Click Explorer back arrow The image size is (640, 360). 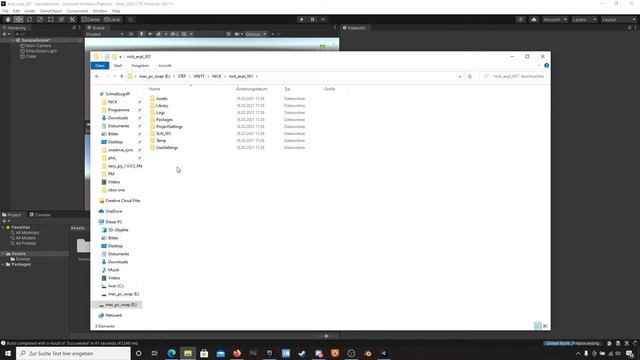pos(97,76)
